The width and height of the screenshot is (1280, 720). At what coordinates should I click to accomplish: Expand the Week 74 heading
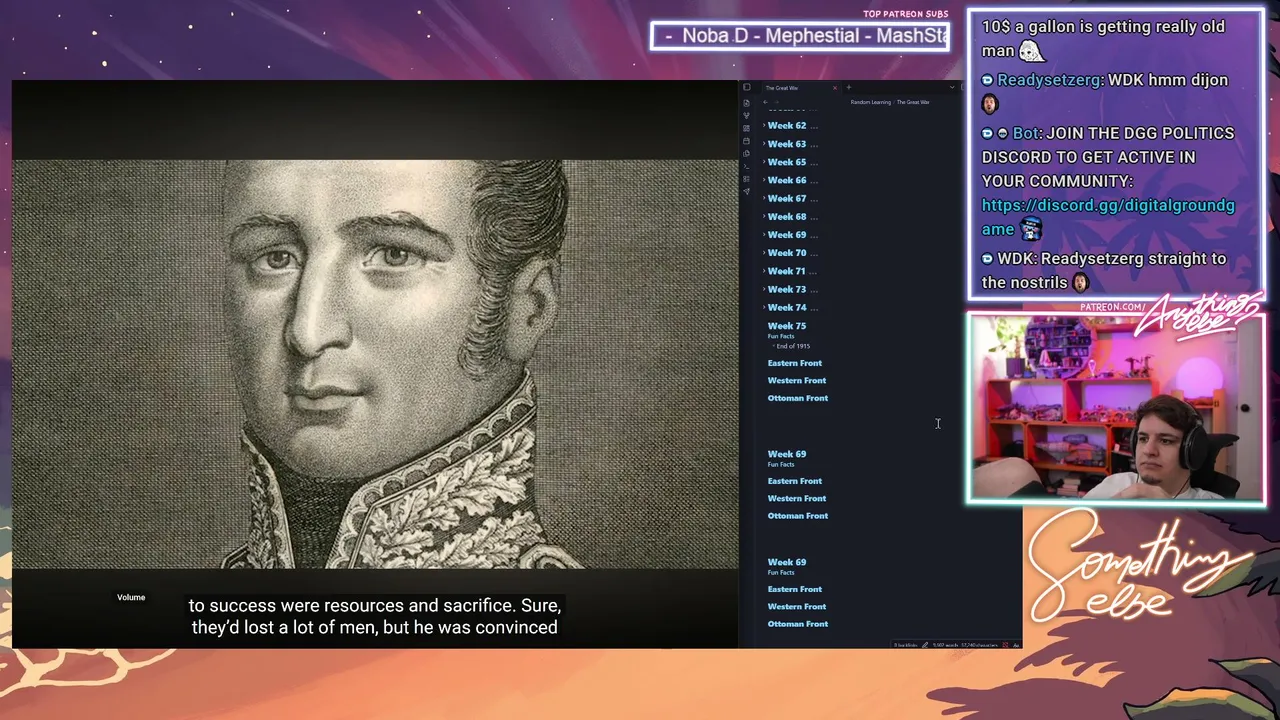pyautogui.click(x=764, y=307)
